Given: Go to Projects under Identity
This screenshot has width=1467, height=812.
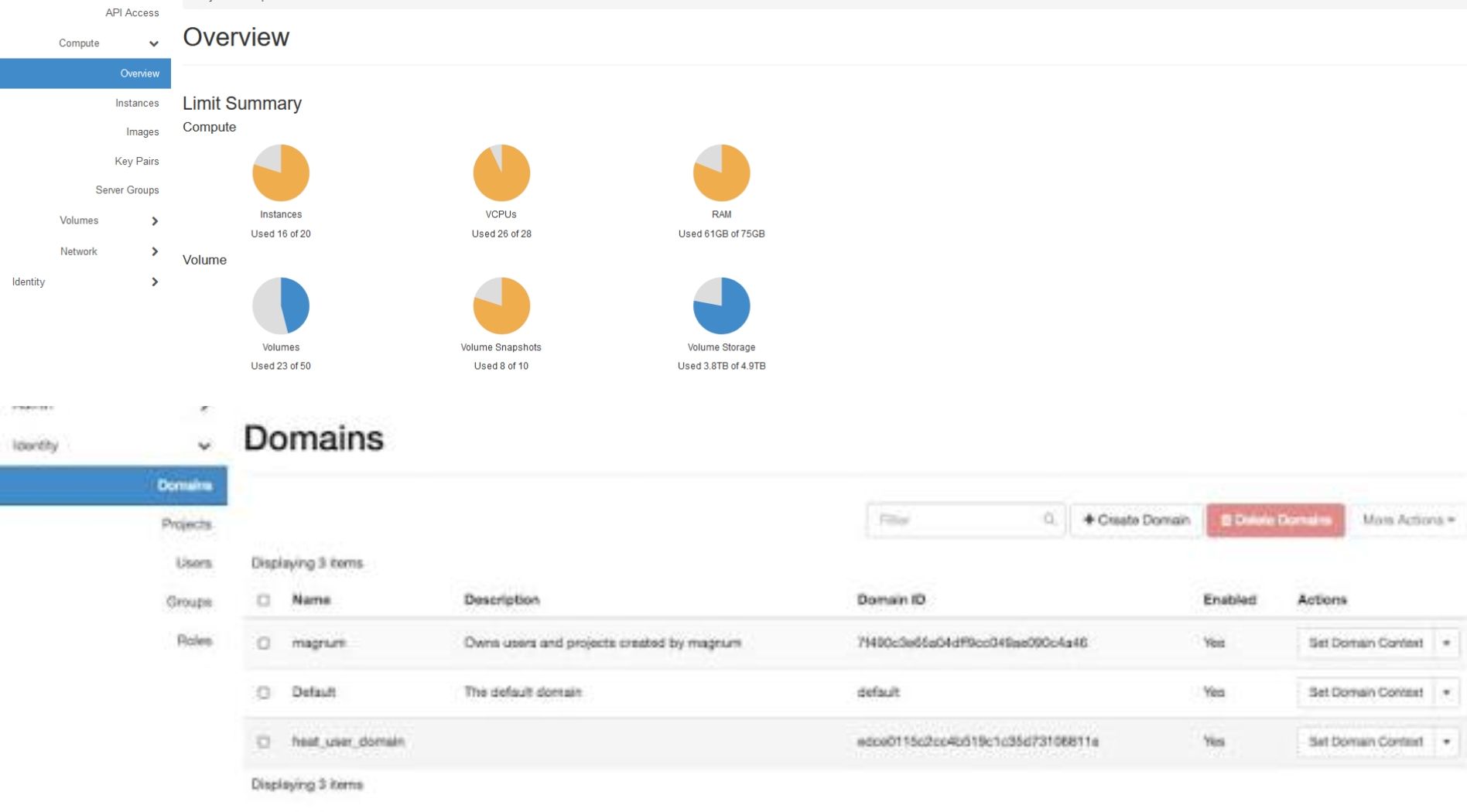Looking at the screenshot, I should [186, 524].
